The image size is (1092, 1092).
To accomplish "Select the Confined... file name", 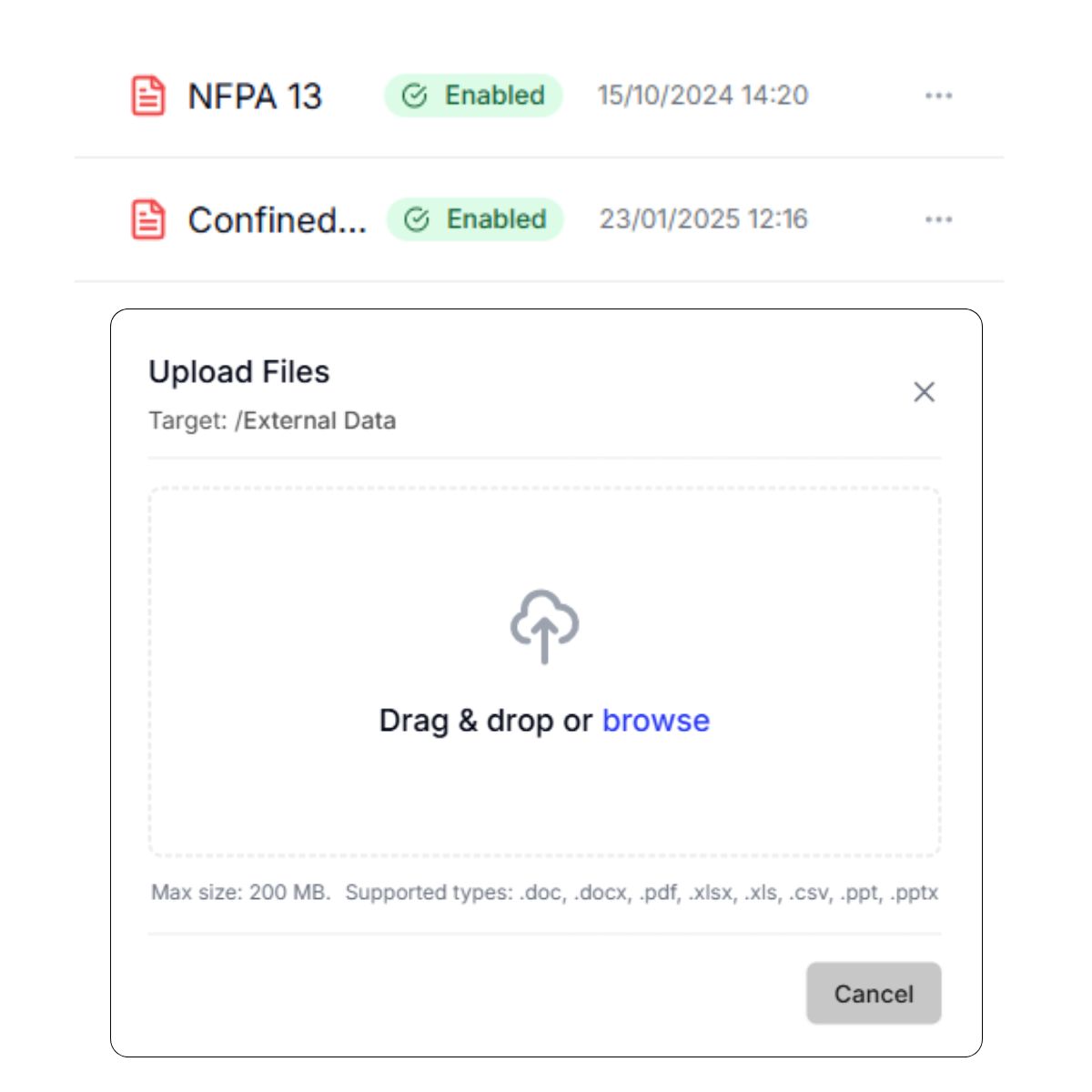I will [278, 220].
